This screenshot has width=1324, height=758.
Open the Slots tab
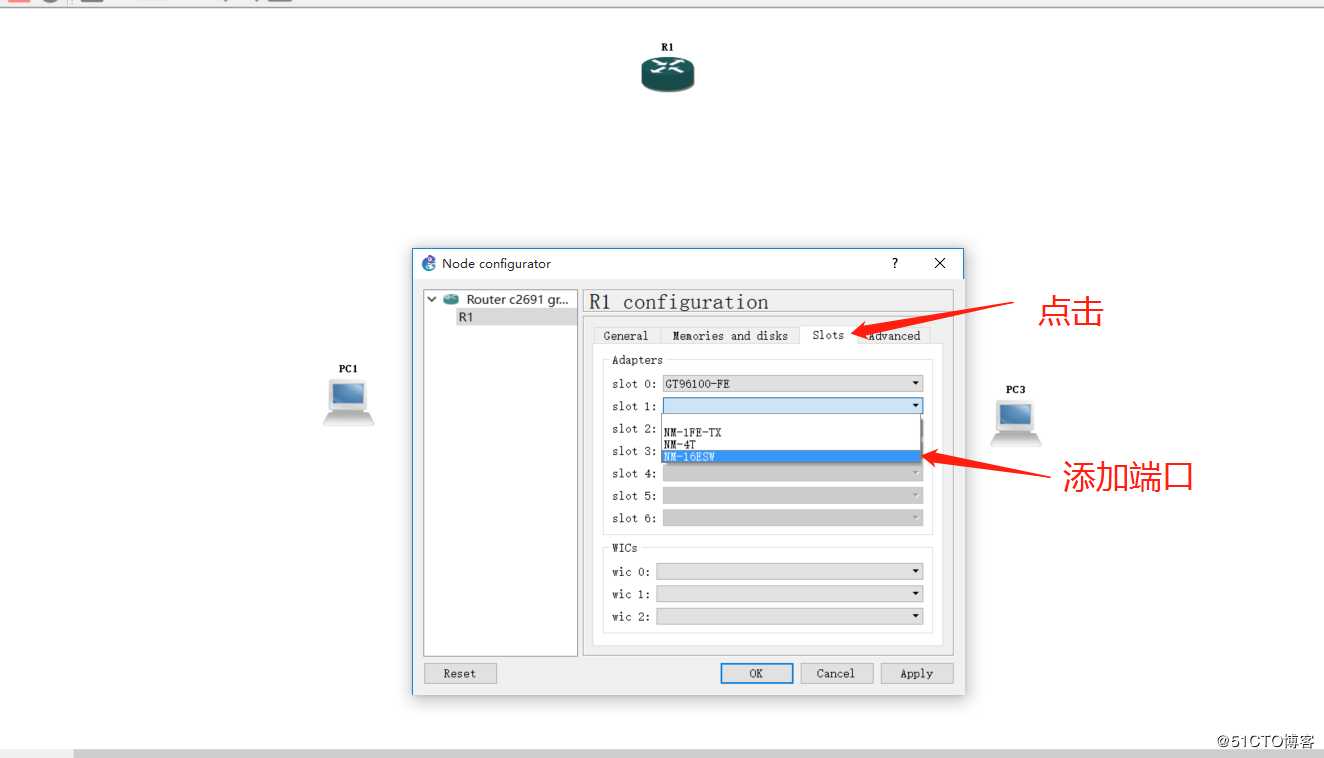828,334
